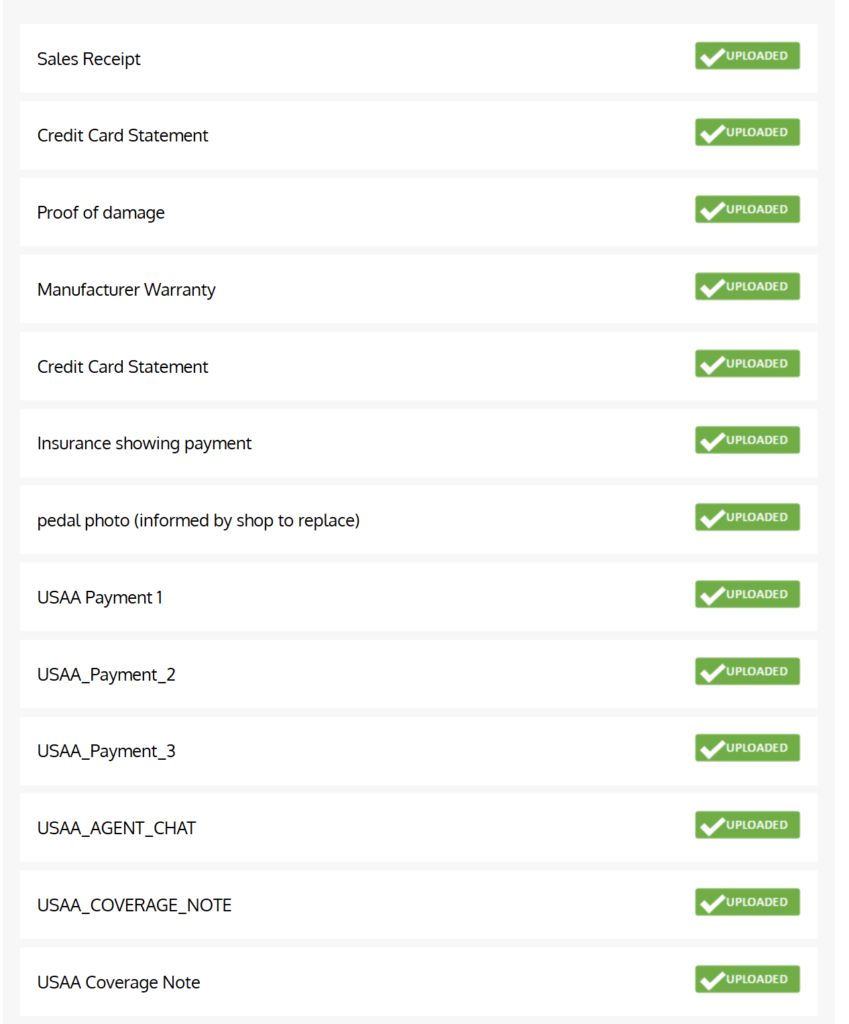Click the UPLOADED badge next to USAA_Payment_3
The image size is (849, 1024).
pyautogui.click(x=747, y=749)
